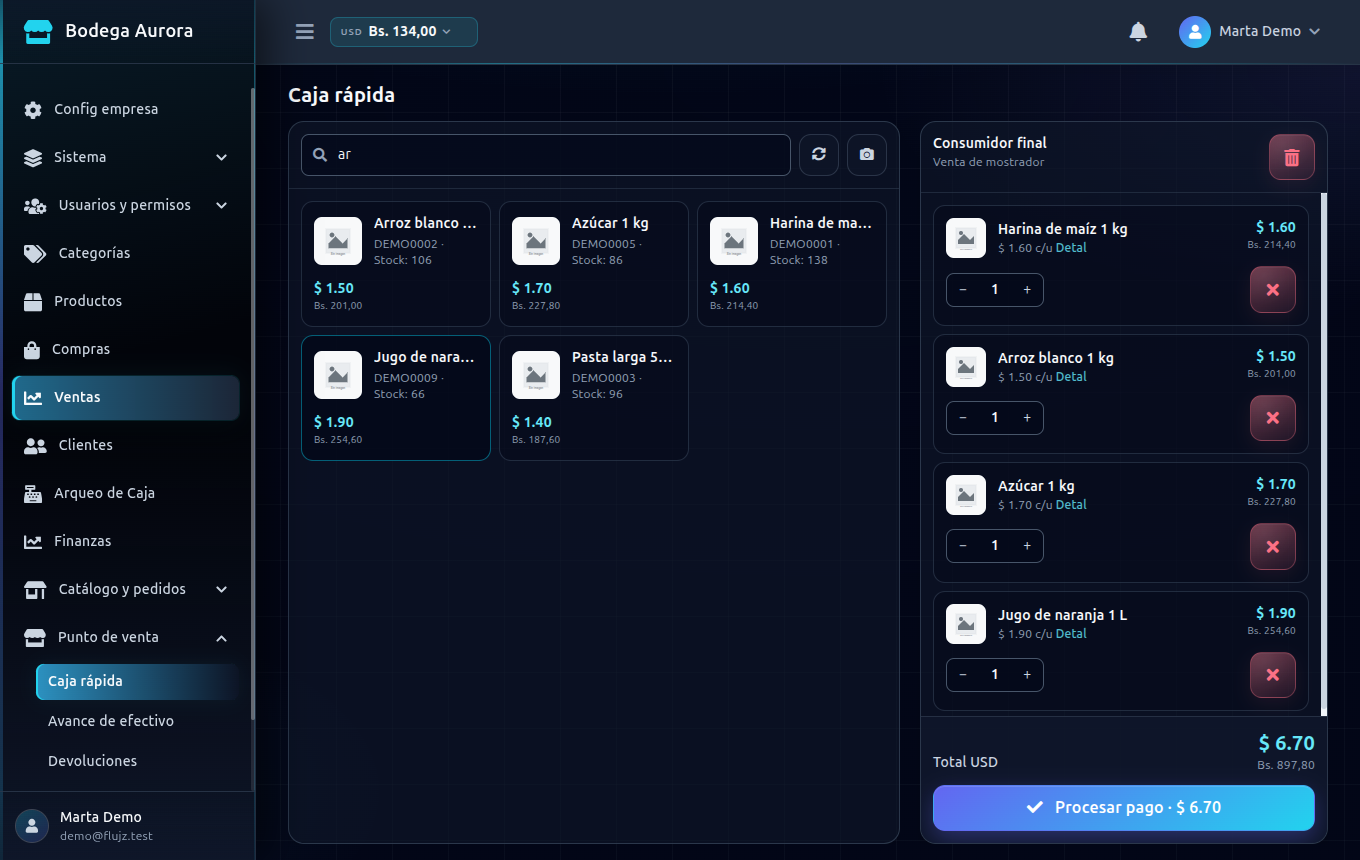Decrease quantity of Harina de maíz 1 kg
Viewport: 1360px width, 860px height.
963,290
